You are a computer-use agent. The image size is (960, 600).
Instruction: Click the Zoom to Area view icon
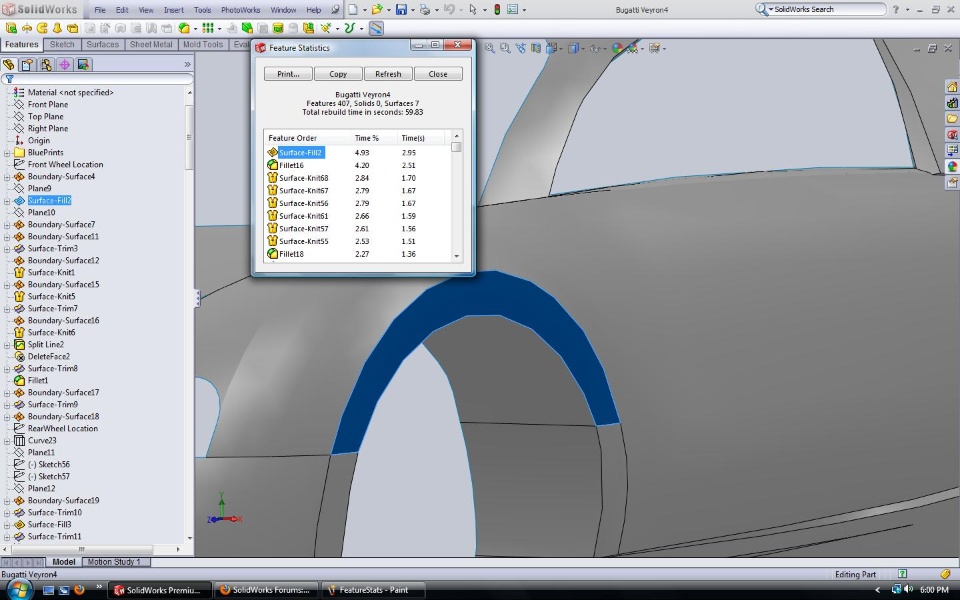(x=505, y=48)
